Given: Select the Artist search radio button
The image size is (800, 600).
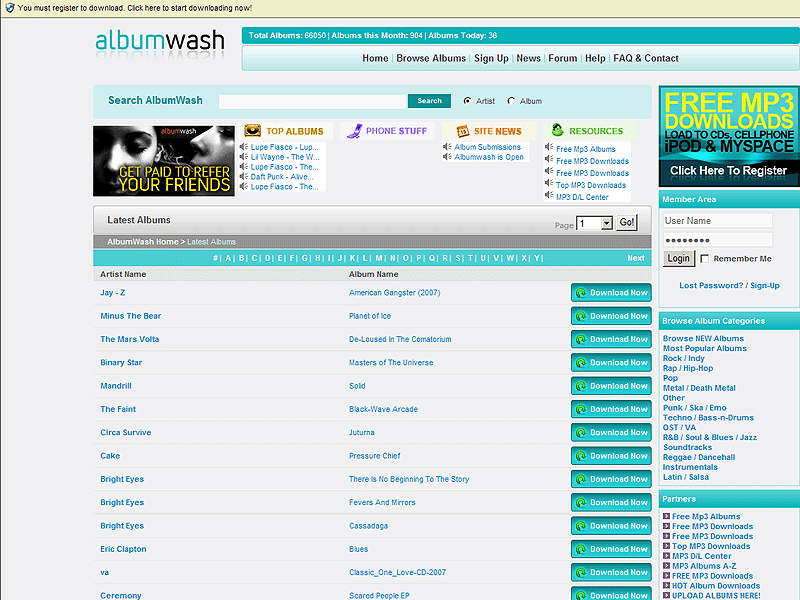Looking at the screenshot, I should [x=467, y=100].
